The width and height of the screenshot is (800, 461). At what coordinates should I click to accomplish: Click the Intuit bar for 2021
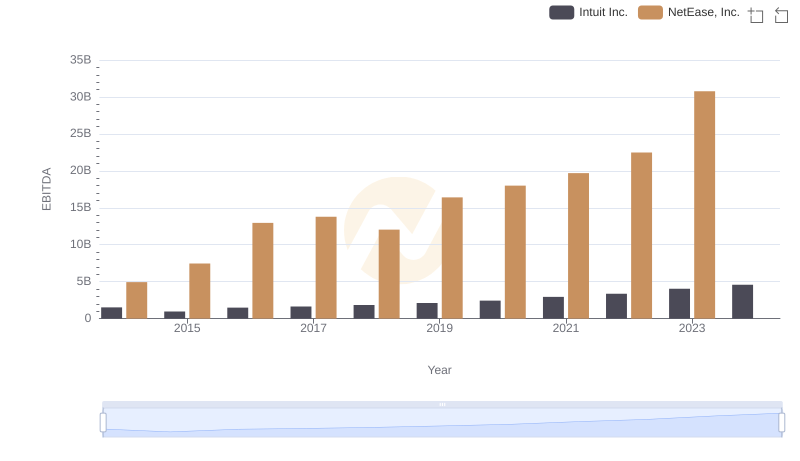[x=553, y=308]
